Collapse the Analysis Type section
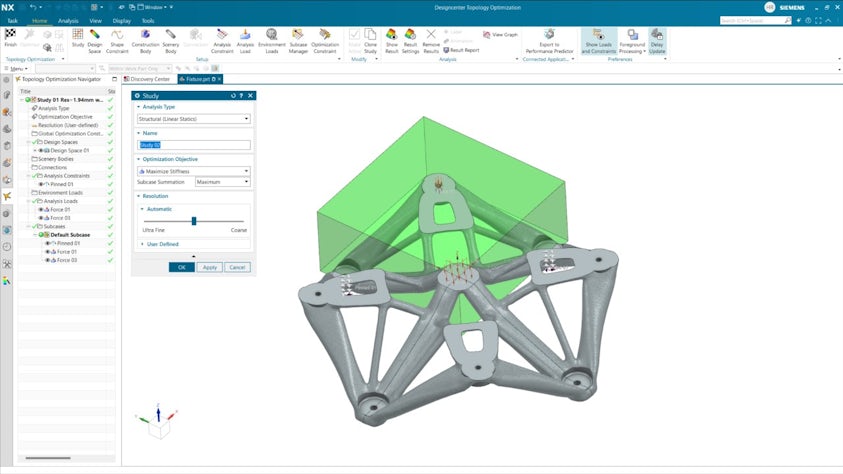 139,107
